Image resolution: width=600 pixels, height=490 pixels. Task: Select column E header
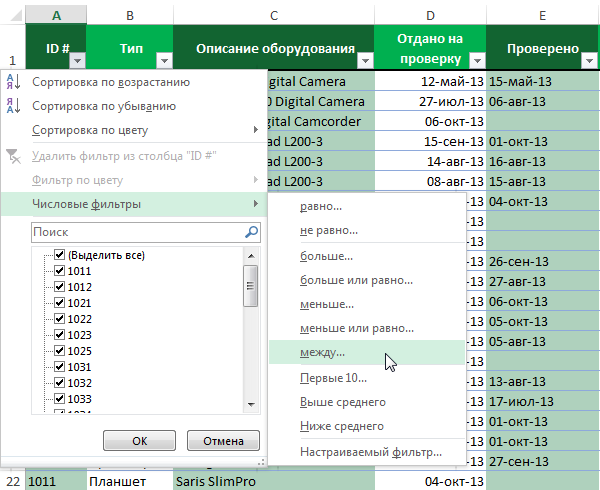(543, 15)
